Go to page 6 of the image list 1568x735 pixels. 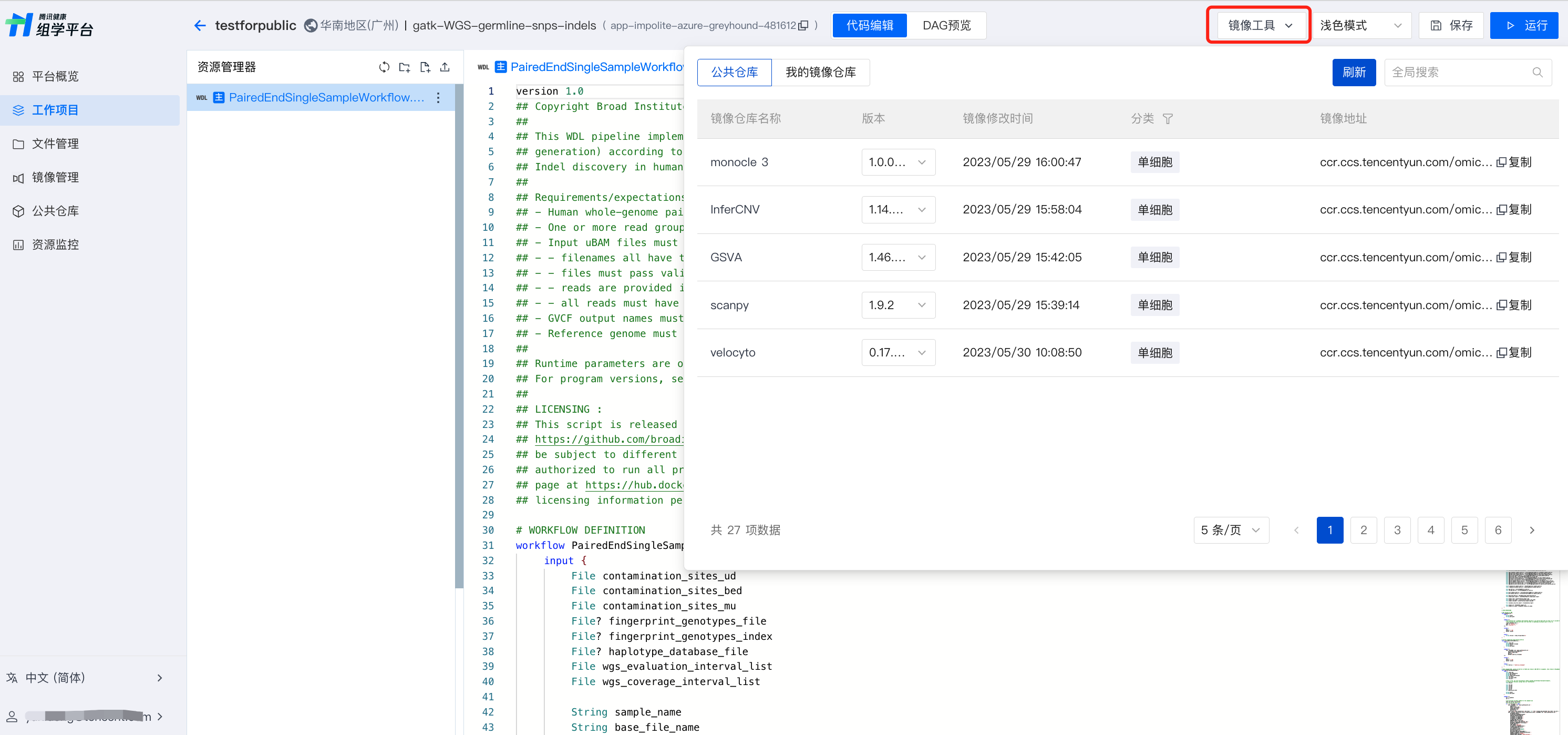point(1498,530)
